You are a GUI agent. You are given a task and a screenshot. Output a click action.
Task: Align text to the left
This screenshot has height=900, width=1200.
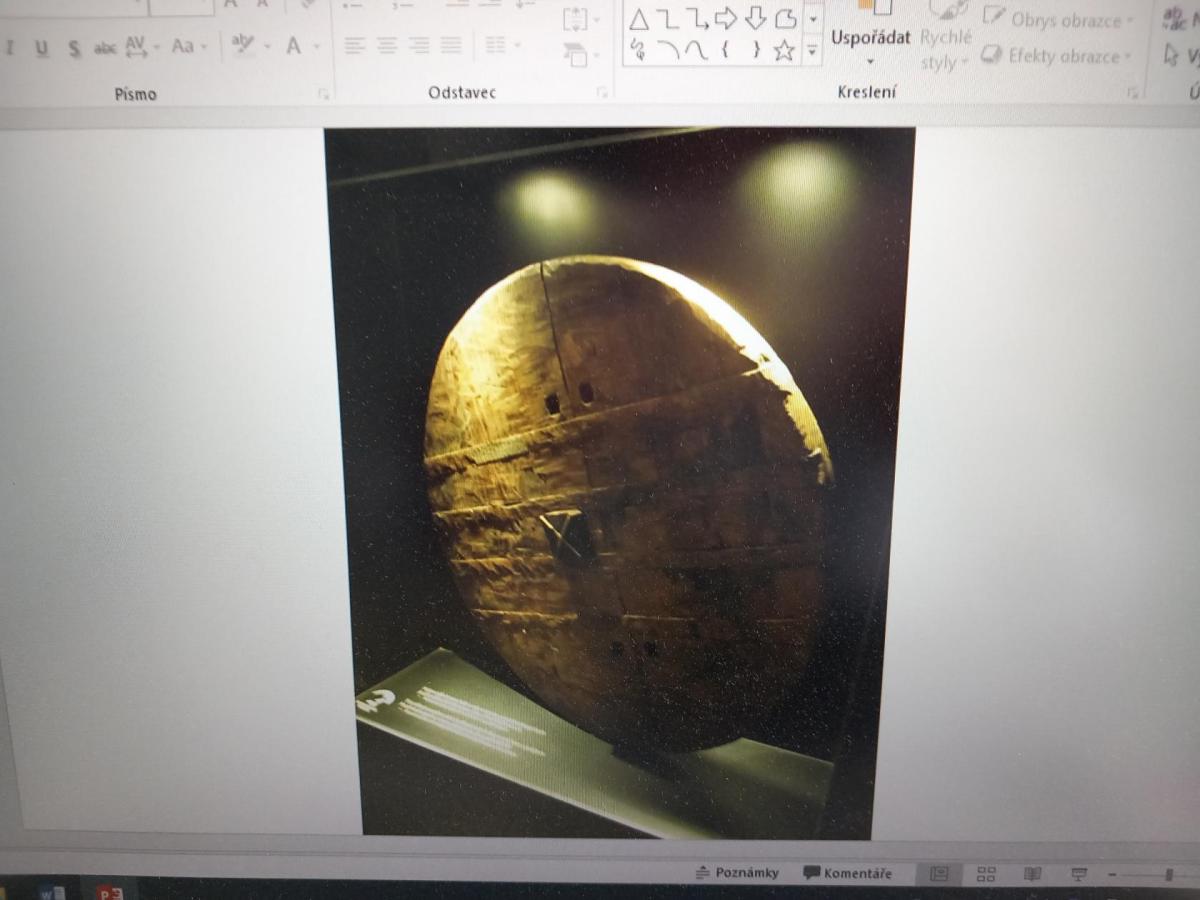(355, 45)
